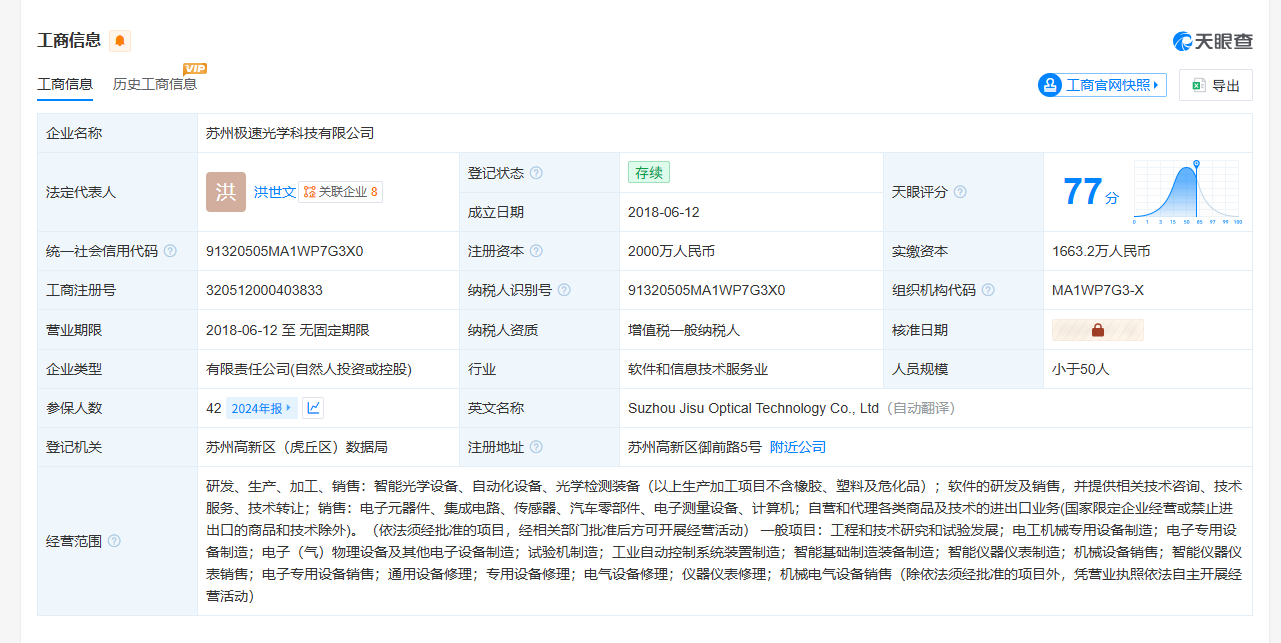Click the help icon beside 注册地址

coord(536,447)
